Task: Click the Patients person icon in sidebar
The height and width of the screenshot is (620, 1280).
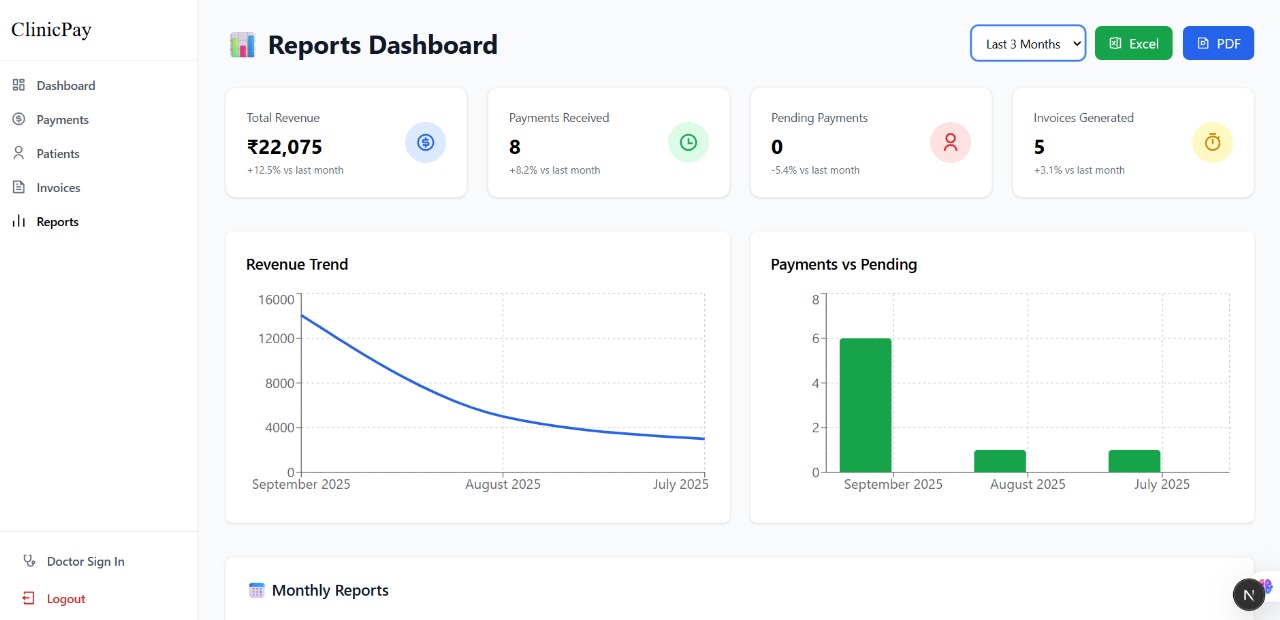Action: [x=18, y=153]
